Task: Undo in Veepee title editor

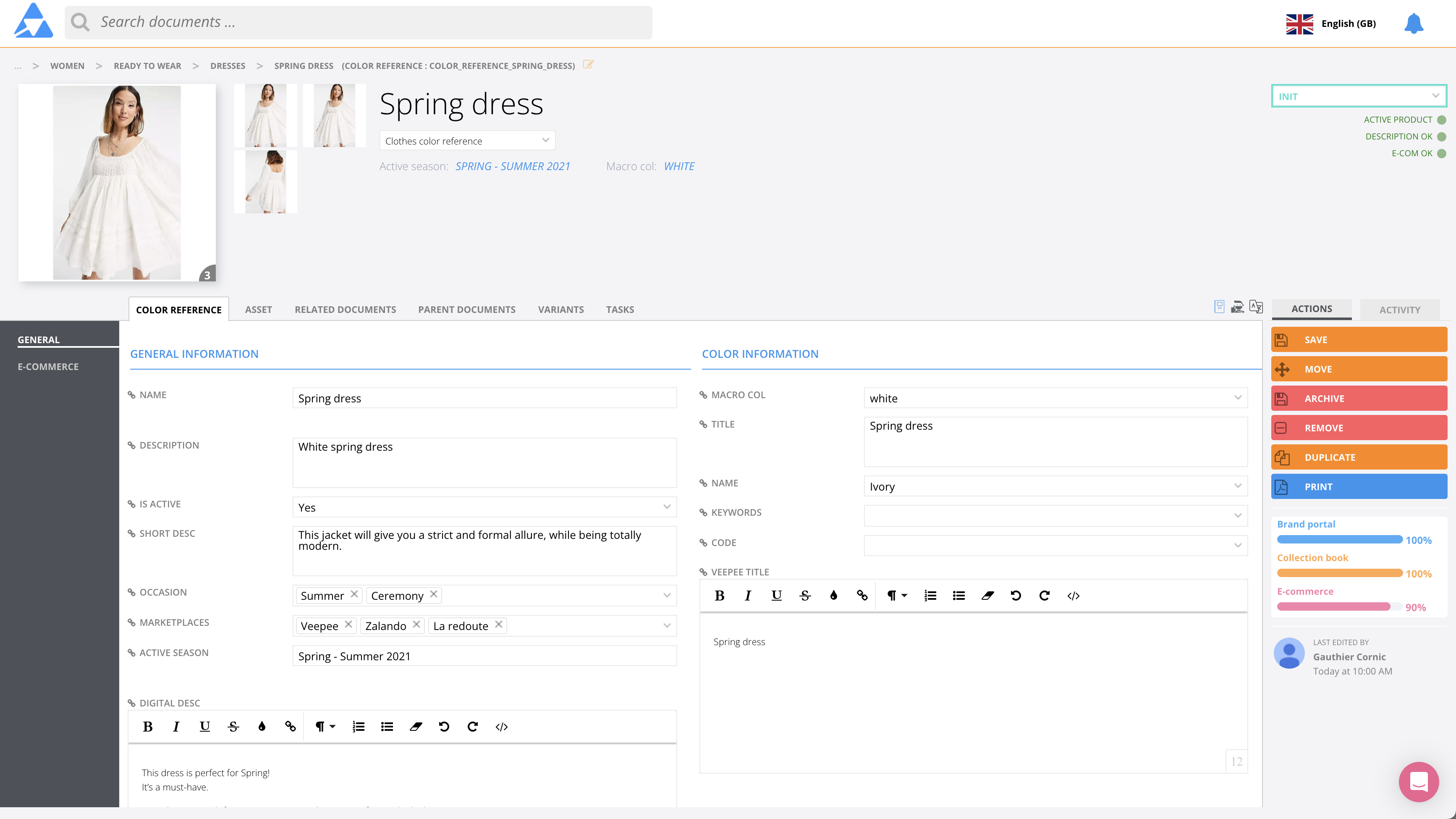Action: pyautogui.click(x=1016, y=596)
